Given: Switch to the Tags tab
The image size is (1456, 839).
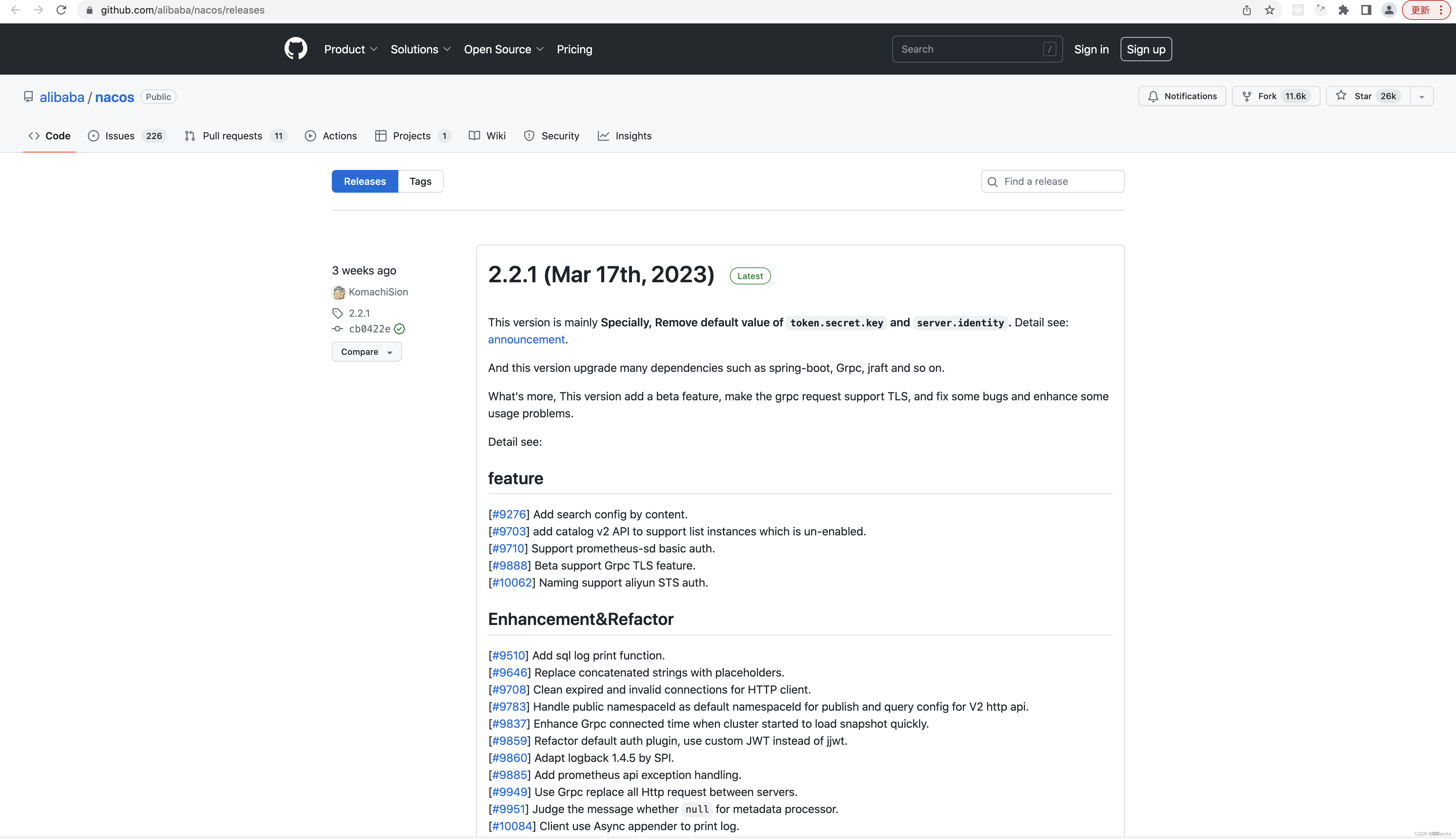Looking at the screenshot, I should pyautogui.click(x=420, y=182).
